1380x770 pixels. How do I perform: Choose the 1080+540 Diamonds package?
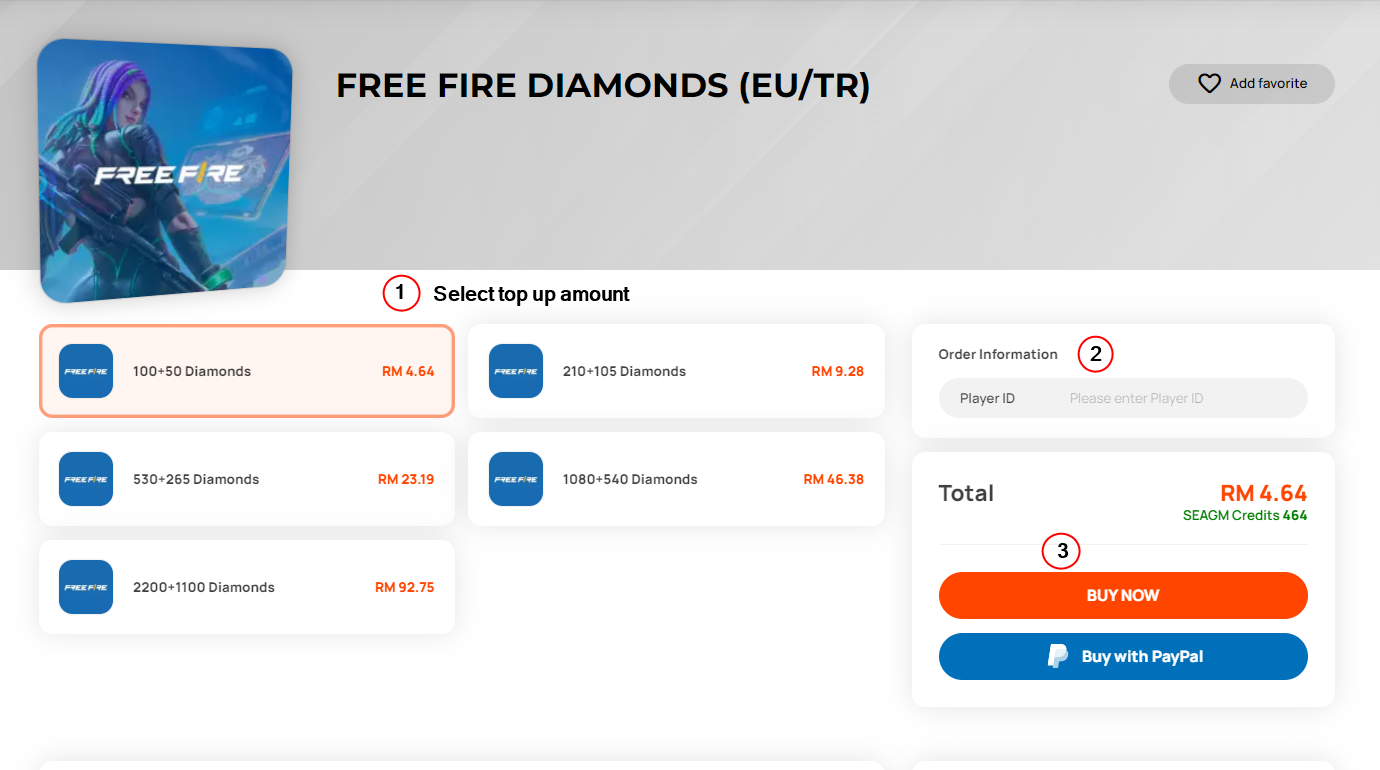pos(676,479)
